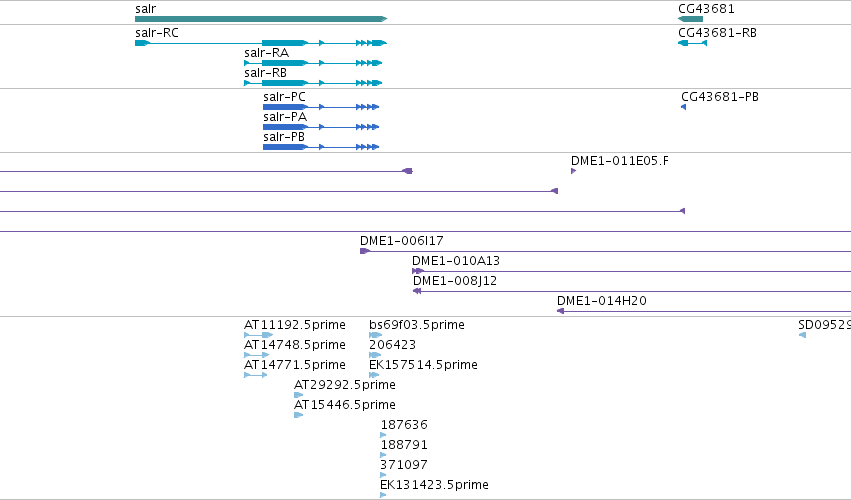This screenshot has width=851, height=500.
Task: Click the AT15446.5prime label
Action: 345,405
